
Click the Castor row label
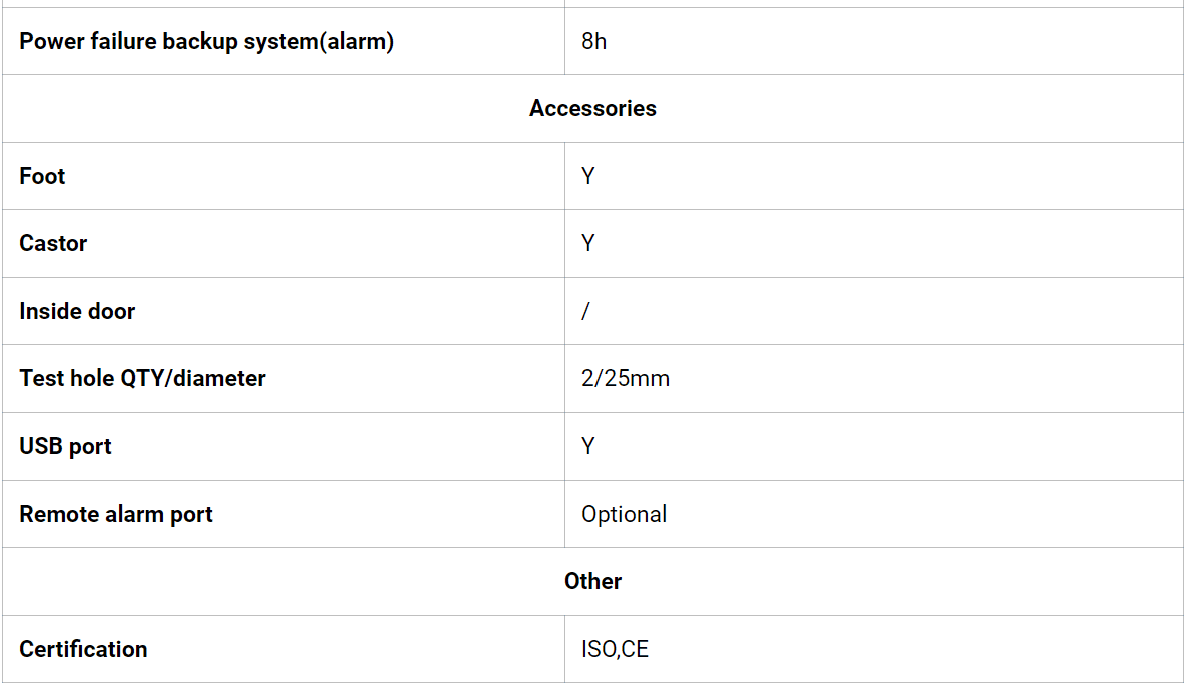point(53,243)
